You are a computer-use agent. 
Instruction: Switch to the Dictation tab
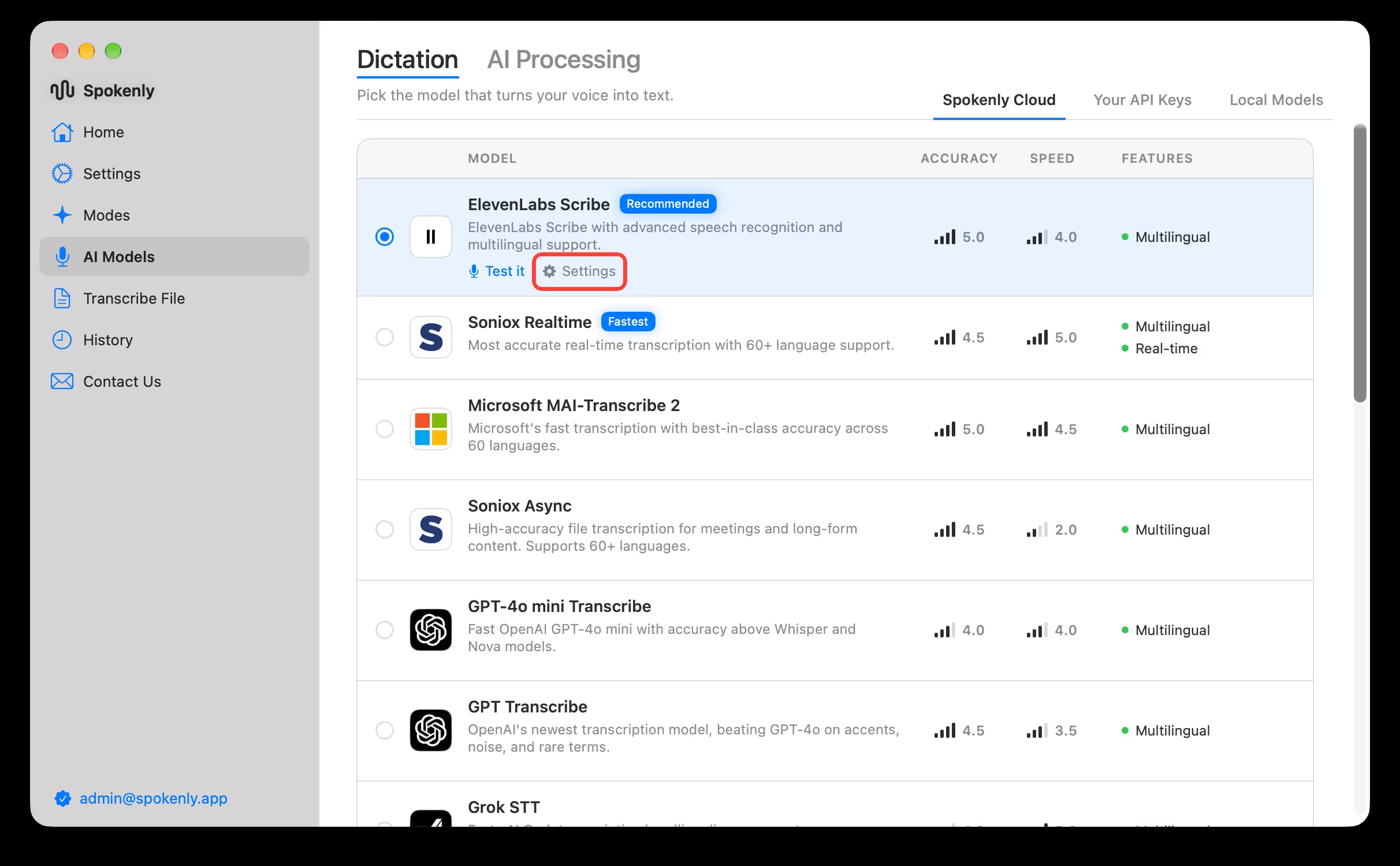point(408,60)
